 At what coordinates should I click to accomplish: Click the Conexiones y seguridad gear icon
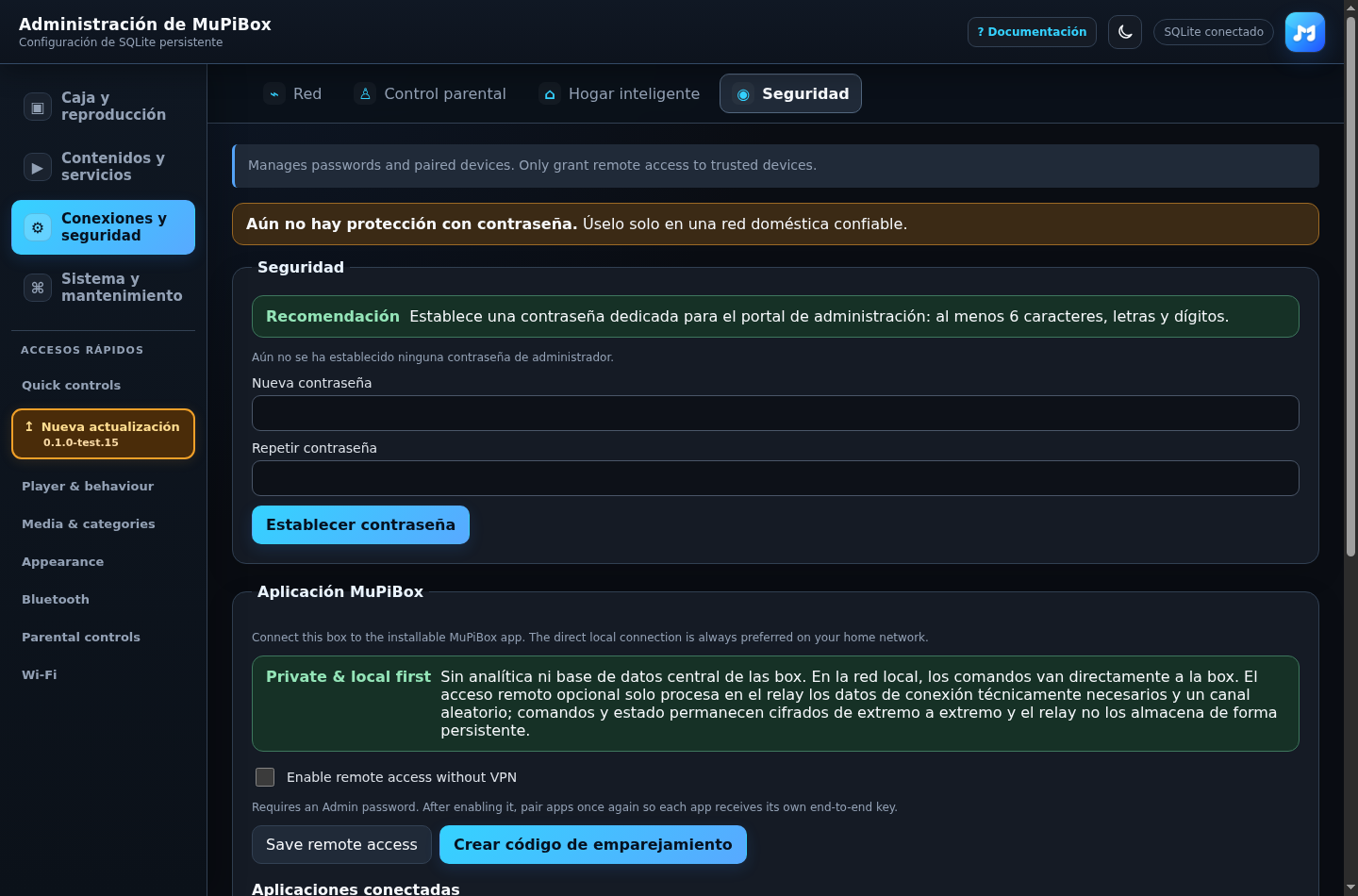click(x=38, y=227)
